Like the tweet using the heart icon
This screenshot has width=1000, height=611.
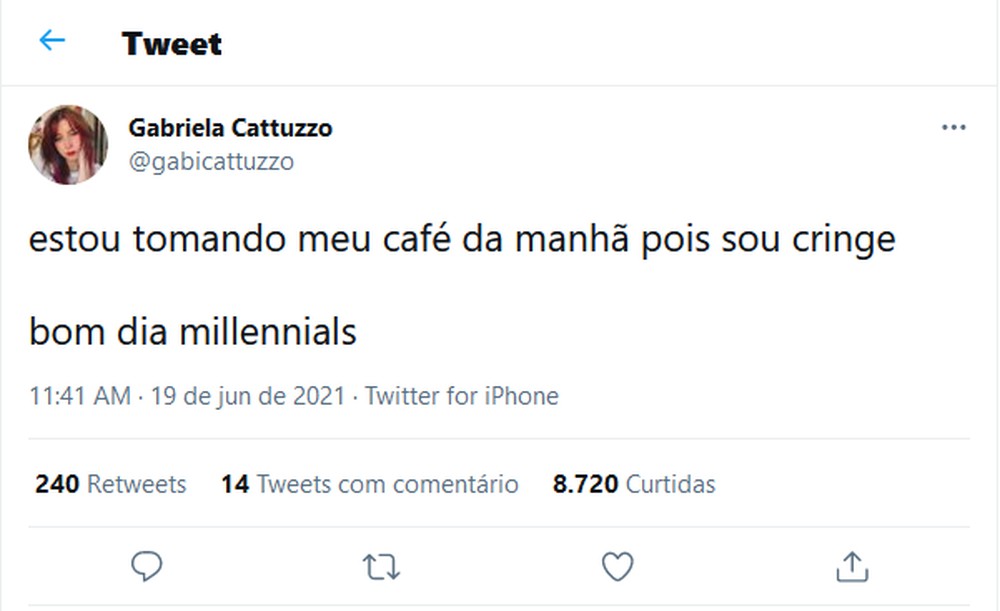[616, 566]
